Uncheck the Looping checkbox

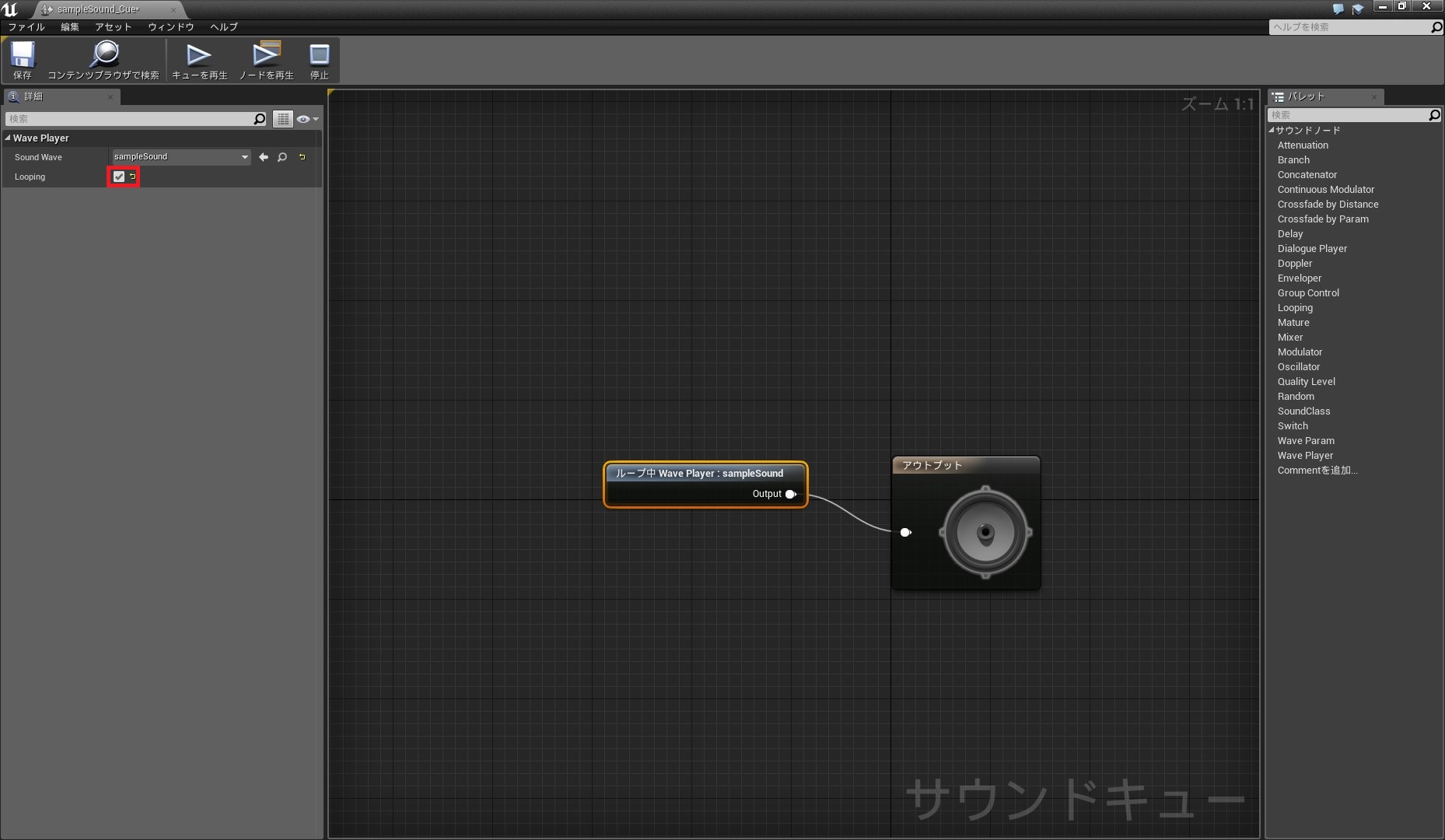point(119,177)
